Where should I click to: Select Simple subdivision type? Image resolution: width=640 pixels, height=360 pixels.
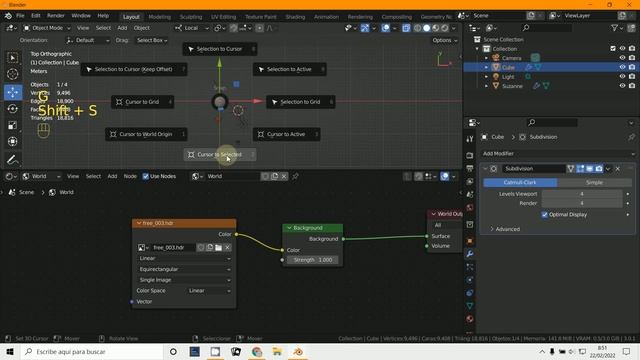594,182
